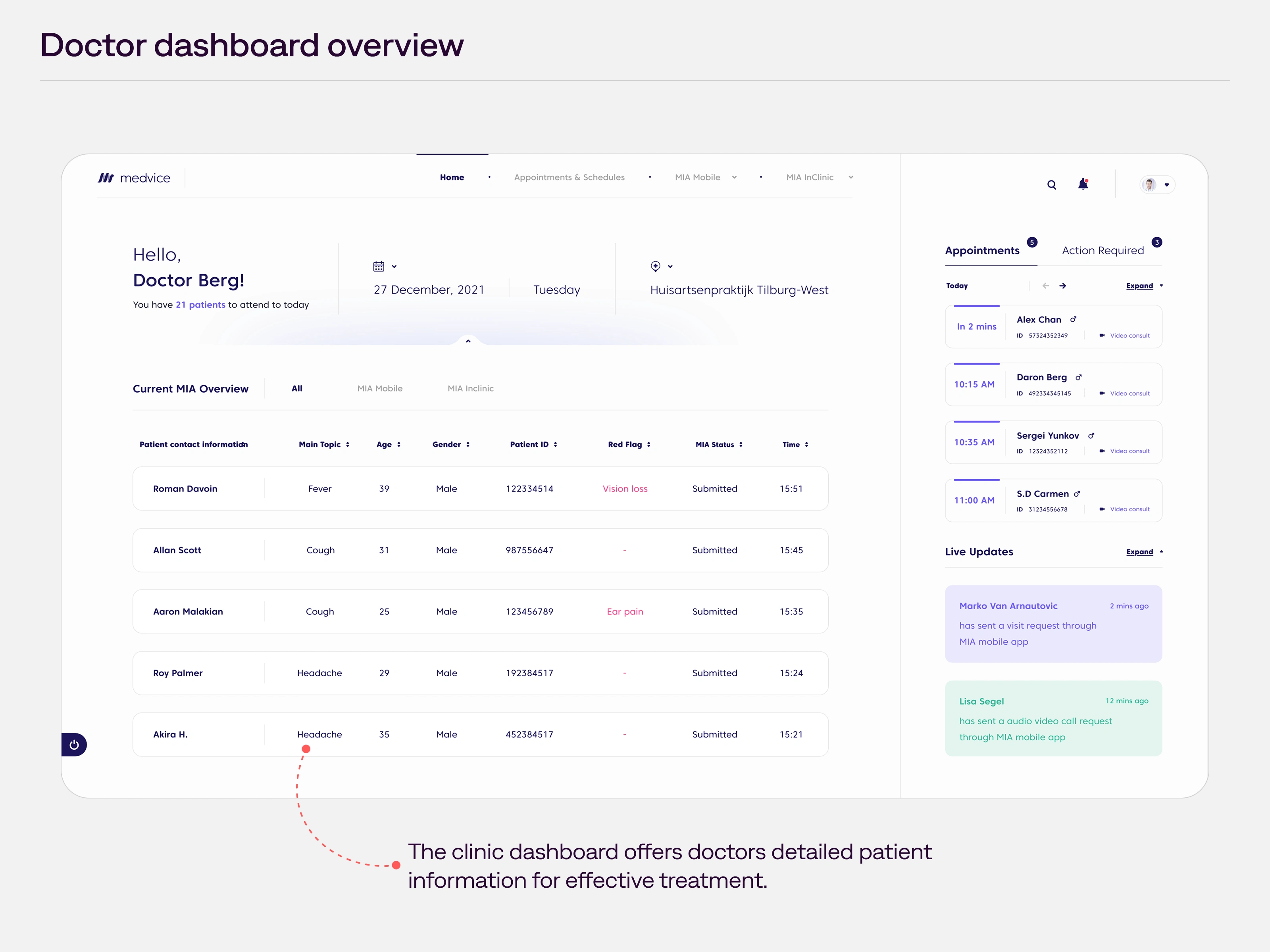Go to next appointments arrow

(x=1063, y=286)
